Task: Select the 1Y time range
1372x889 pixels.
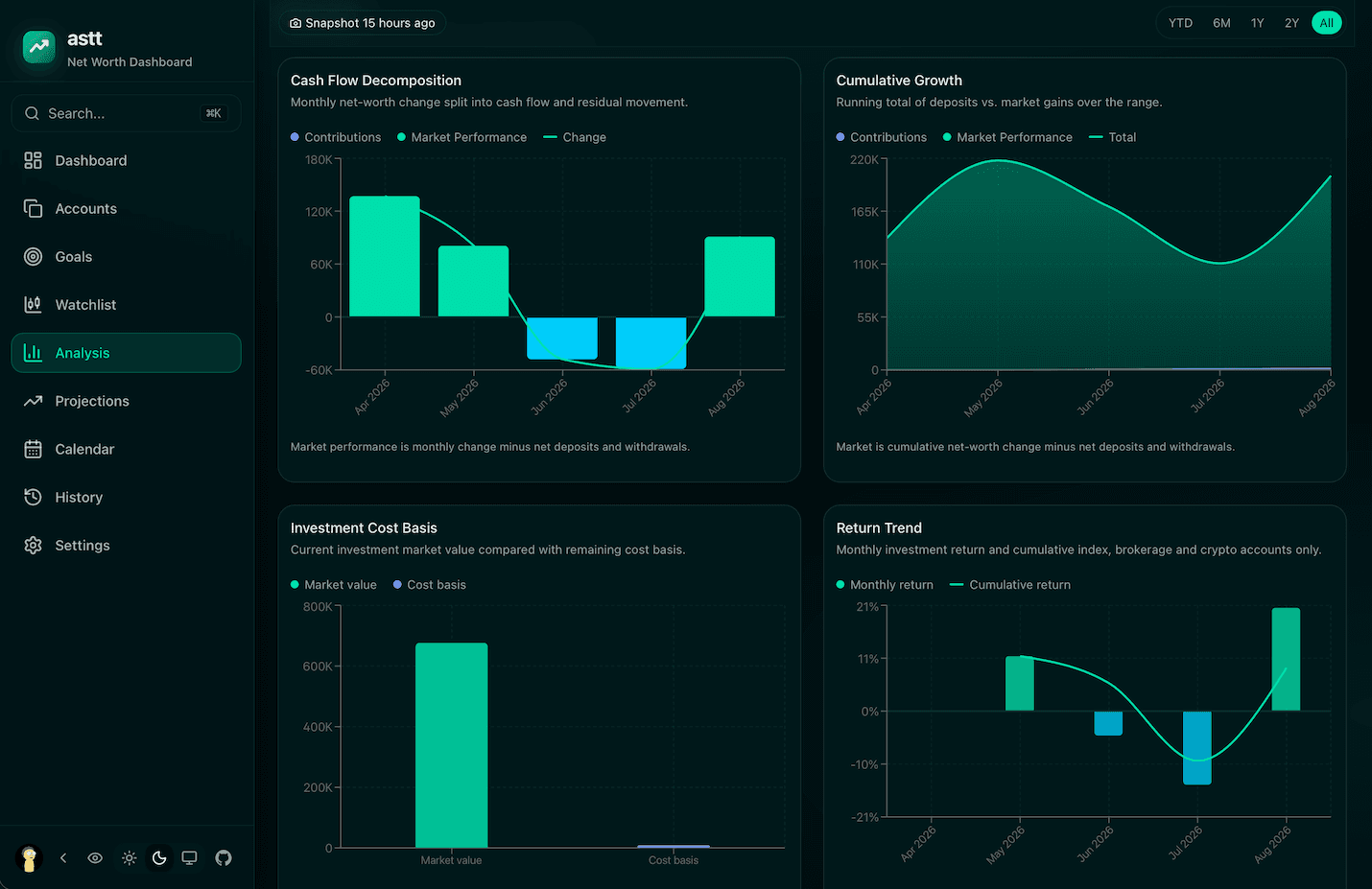Action: (1257, 23)
